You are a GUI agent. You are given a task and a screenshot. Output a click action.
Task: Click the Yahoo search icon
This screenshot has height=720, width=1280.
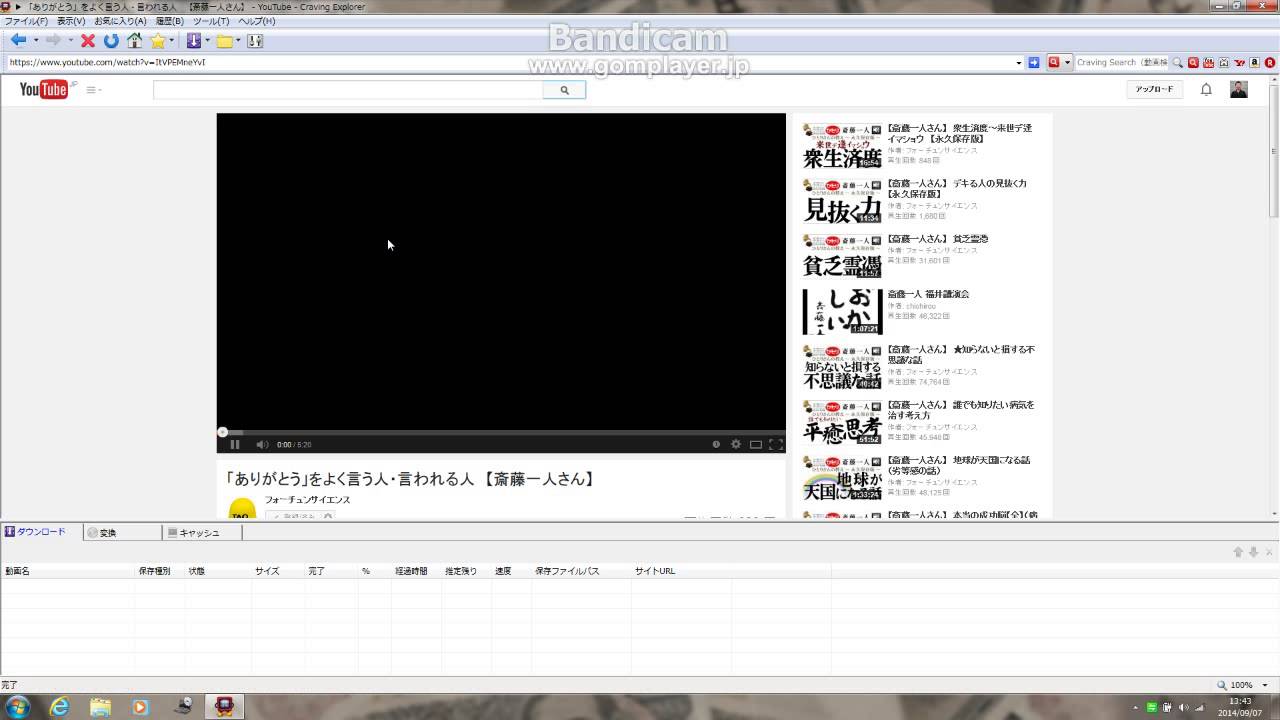(1240, 62)
